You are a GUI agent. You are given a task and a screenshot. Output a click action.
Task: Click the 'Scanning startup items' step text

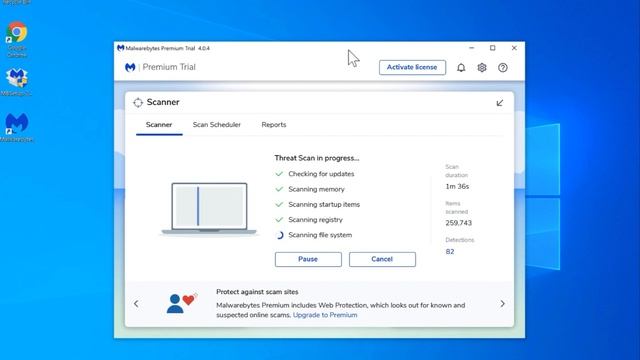pyautogui.click(x=324, y=204)
